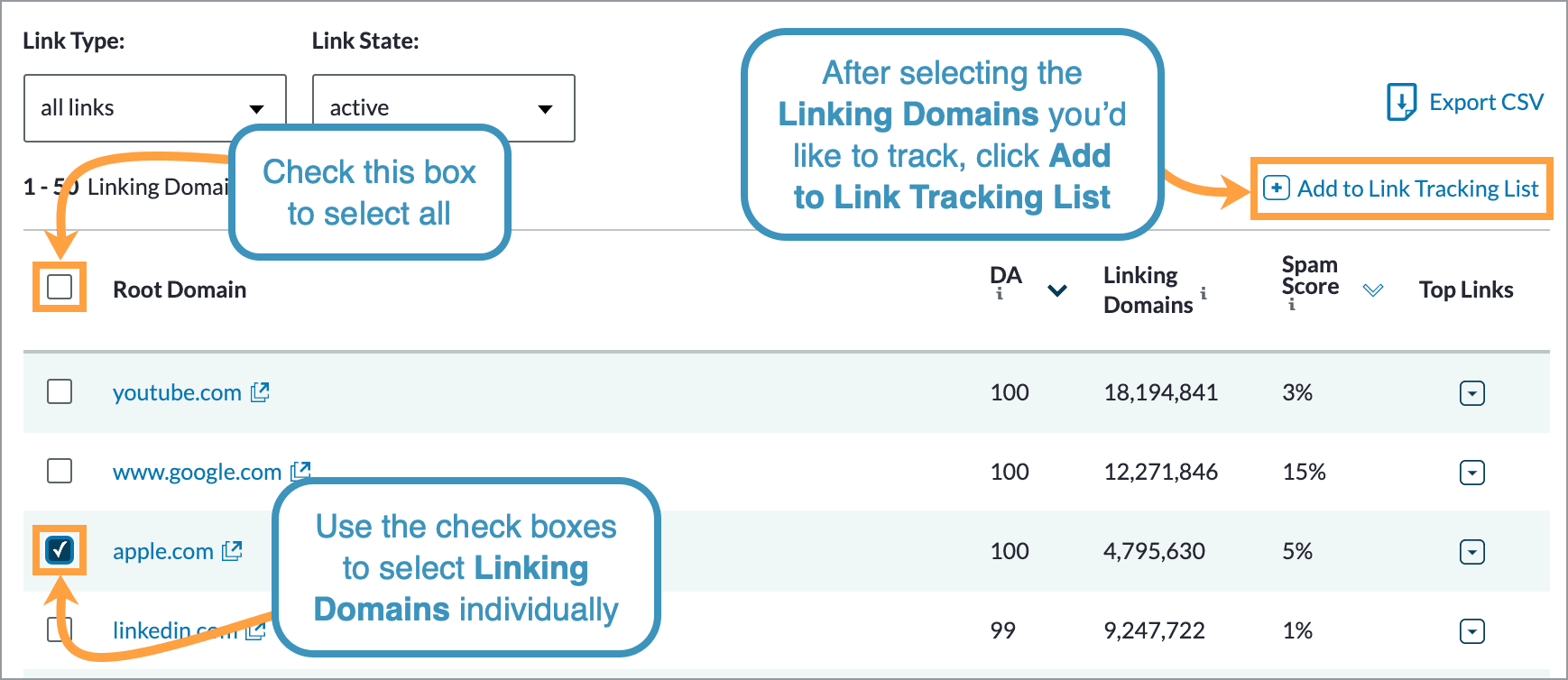Open the Top Links dropdown for youtube.com
This screenshot has width=1568, height=680.
point(1471,392)
